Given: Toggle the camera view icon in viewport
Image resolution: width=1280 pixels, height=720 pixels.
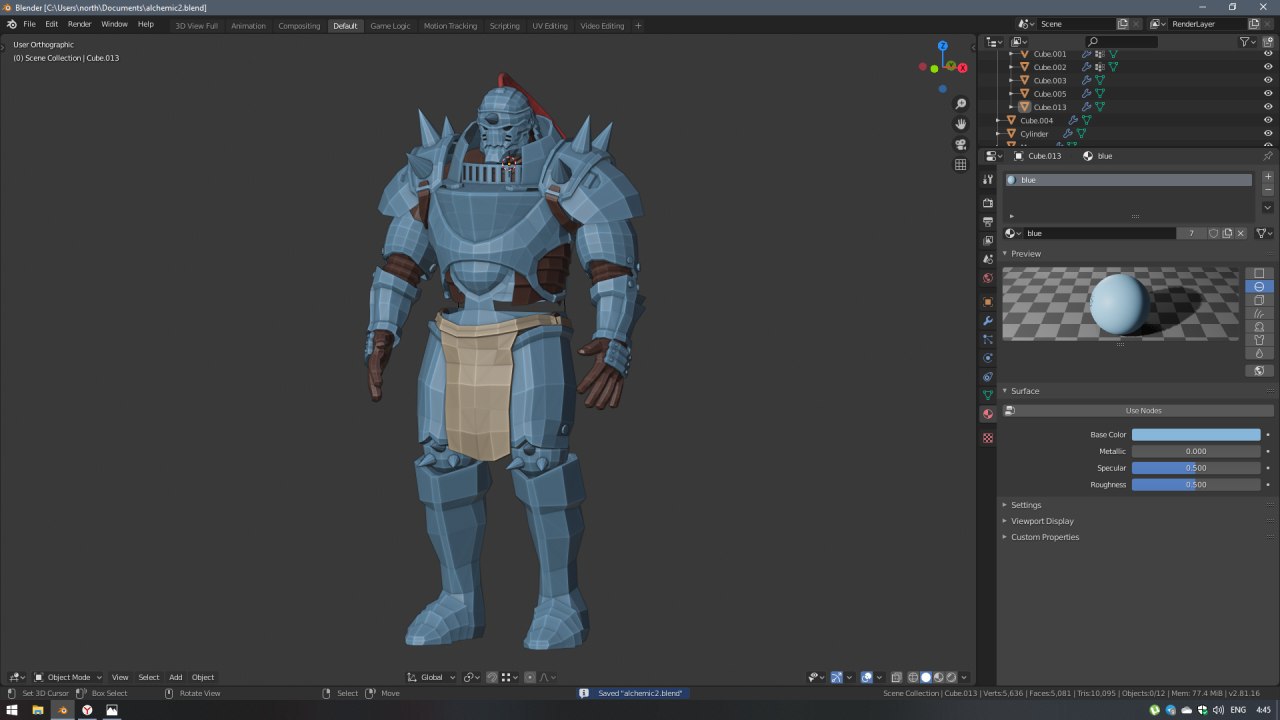Looking at the screenshot, I should [961, 144].
